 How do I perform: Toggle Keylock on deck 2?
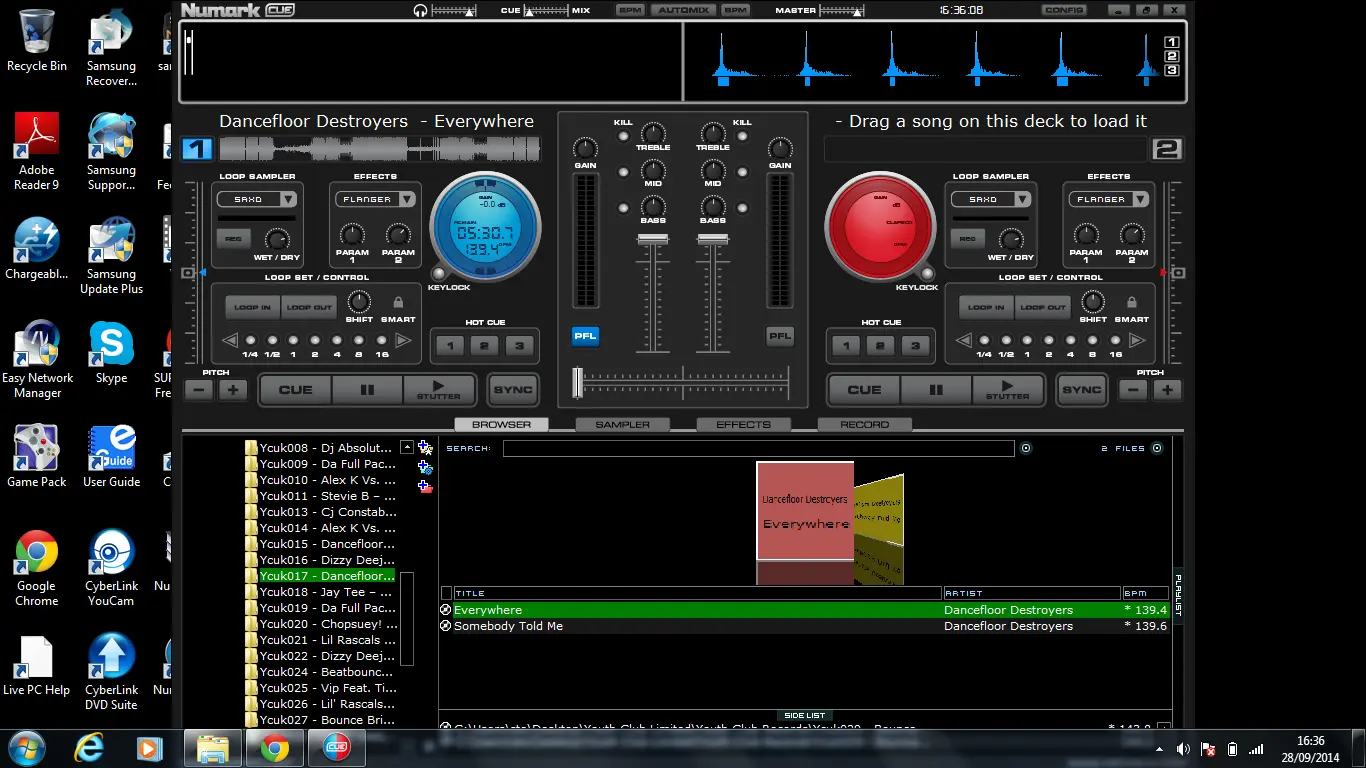[x=926, y=274]
